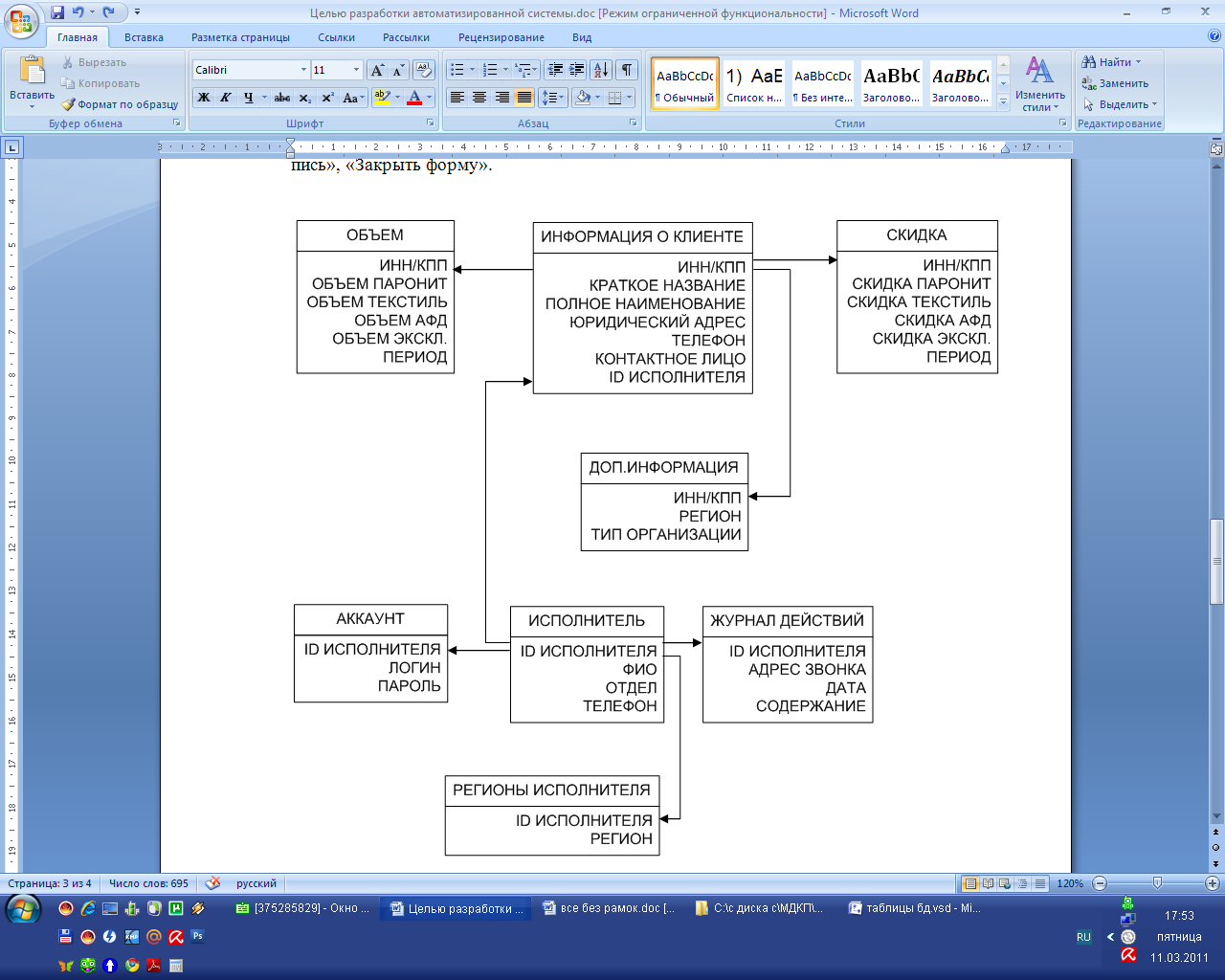Open Word help question mark icon
Image resolution: width=1225 pixels, height=980 pixels.
click(1214, 37)
